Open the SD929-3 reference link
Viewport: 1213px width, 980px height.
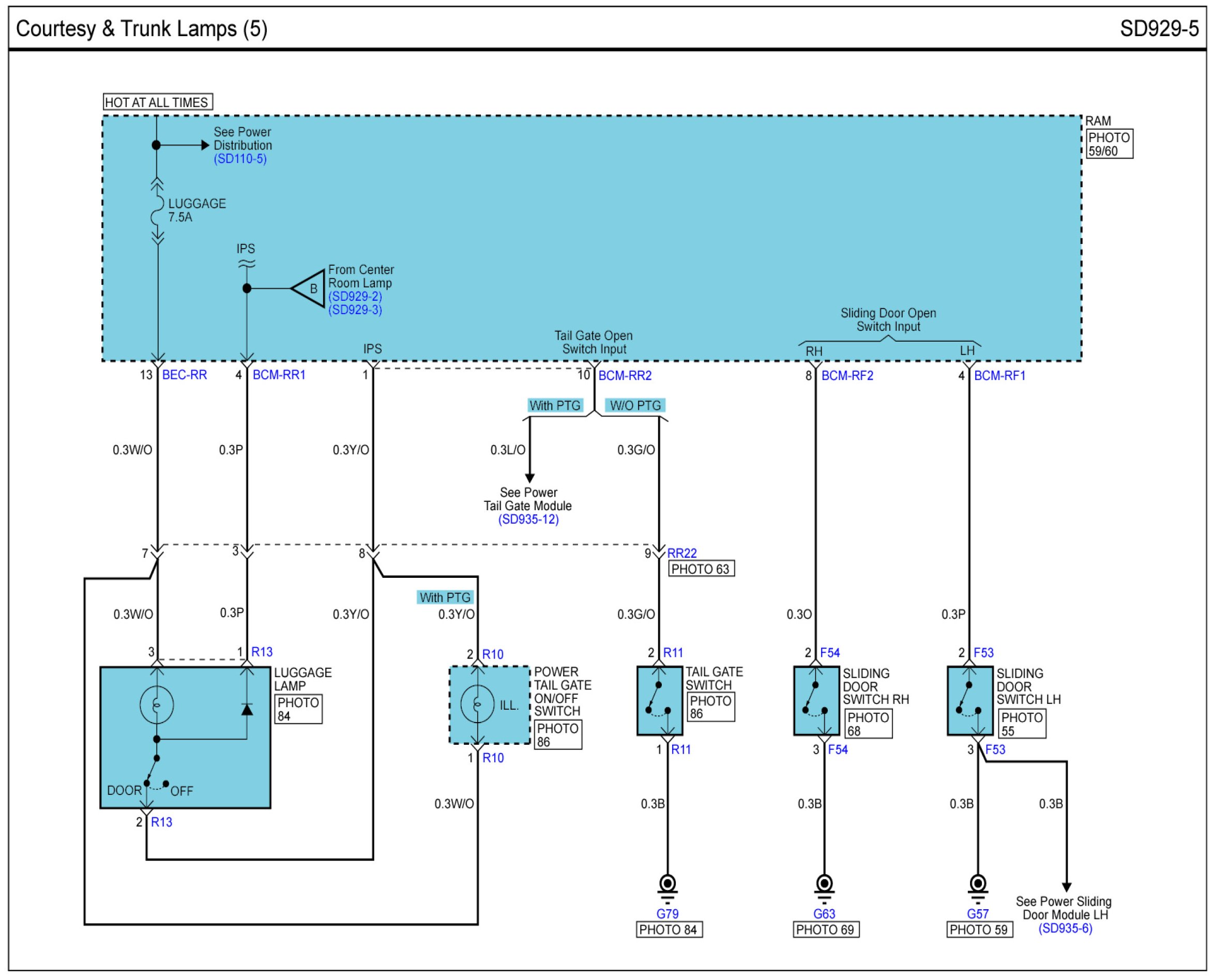(x=355, y=310)
